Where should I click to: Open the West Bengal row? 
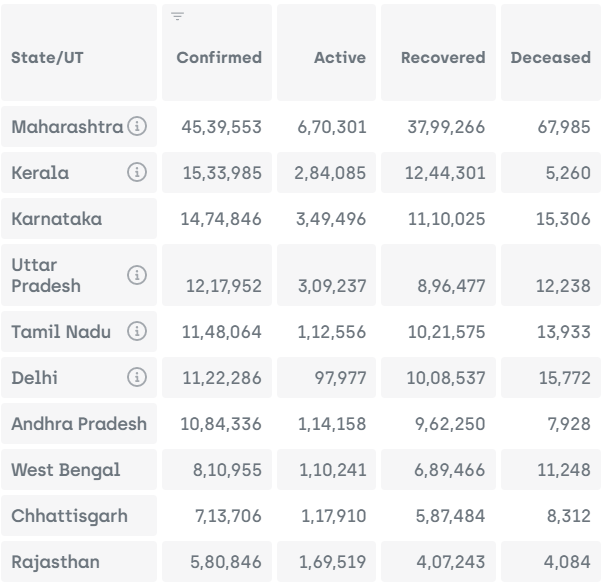click(65, 470)
